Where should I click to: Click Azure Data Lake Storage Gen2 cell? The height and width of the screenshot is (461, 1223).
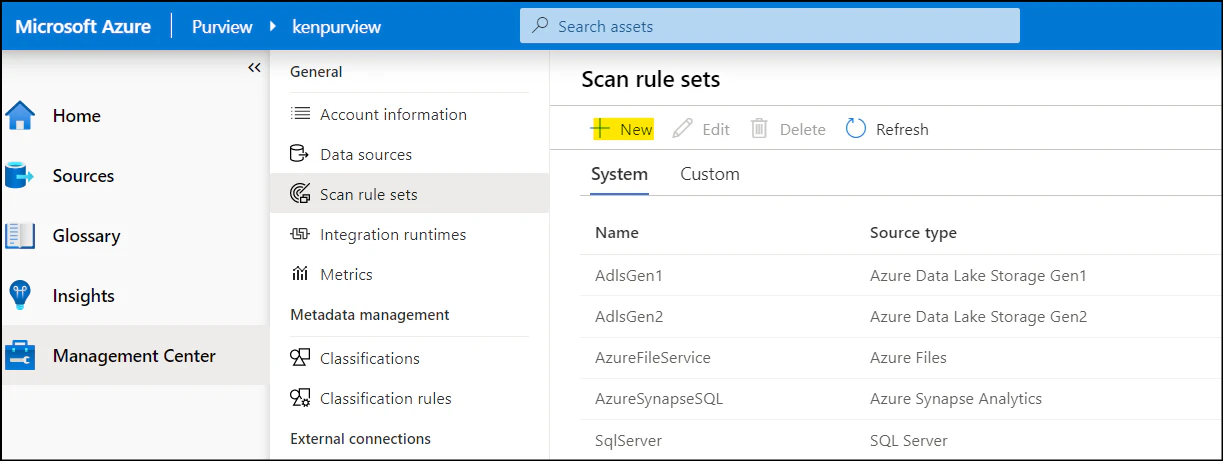pos(979,316)
